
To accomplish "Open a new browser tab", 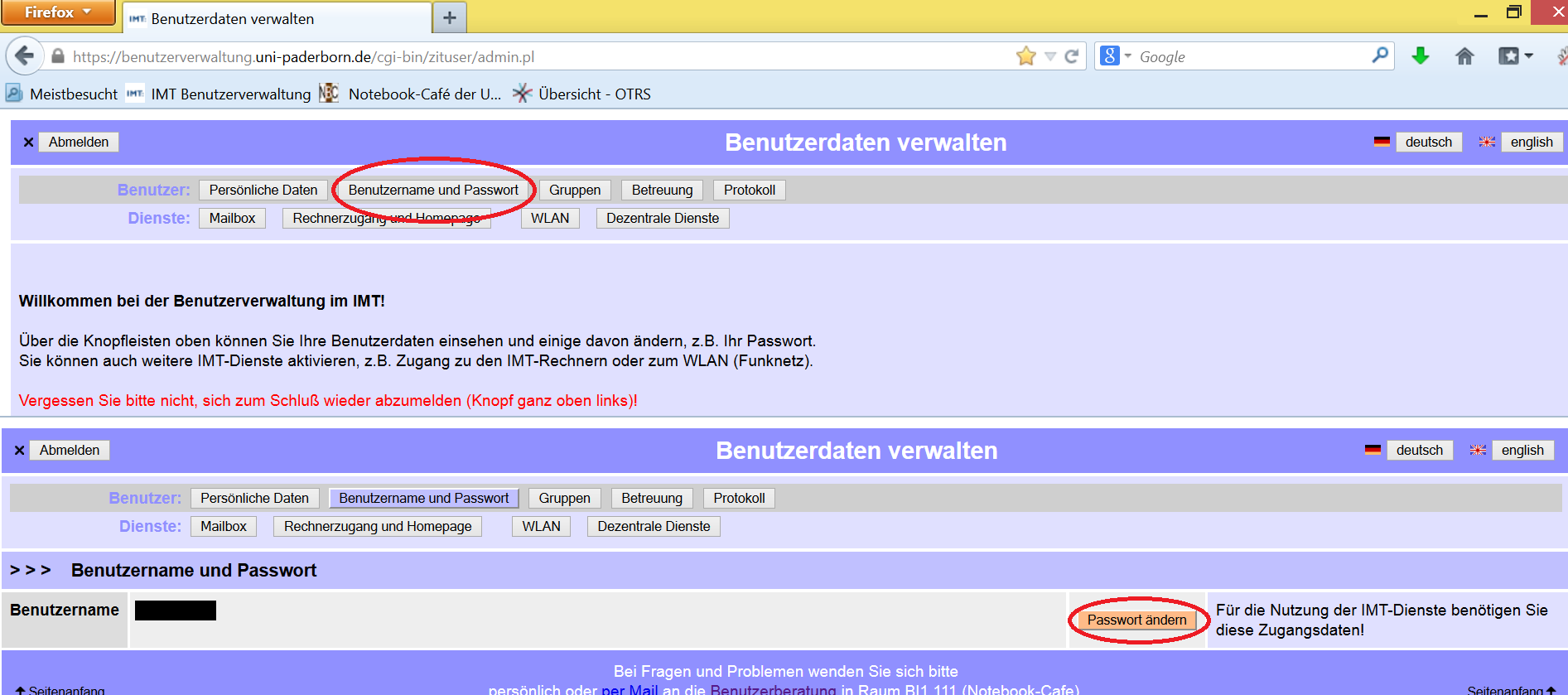I will [x=450, y=17].
